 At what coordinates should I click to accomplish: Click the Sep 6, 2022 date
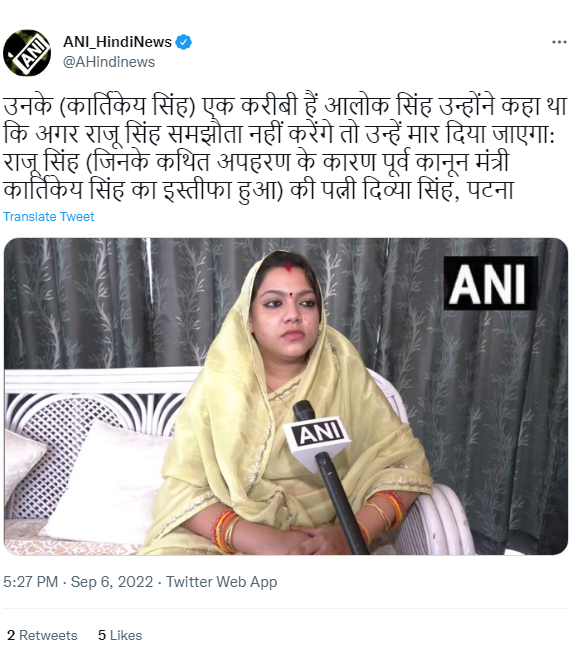pyautogui.click(x=112, y=582)
